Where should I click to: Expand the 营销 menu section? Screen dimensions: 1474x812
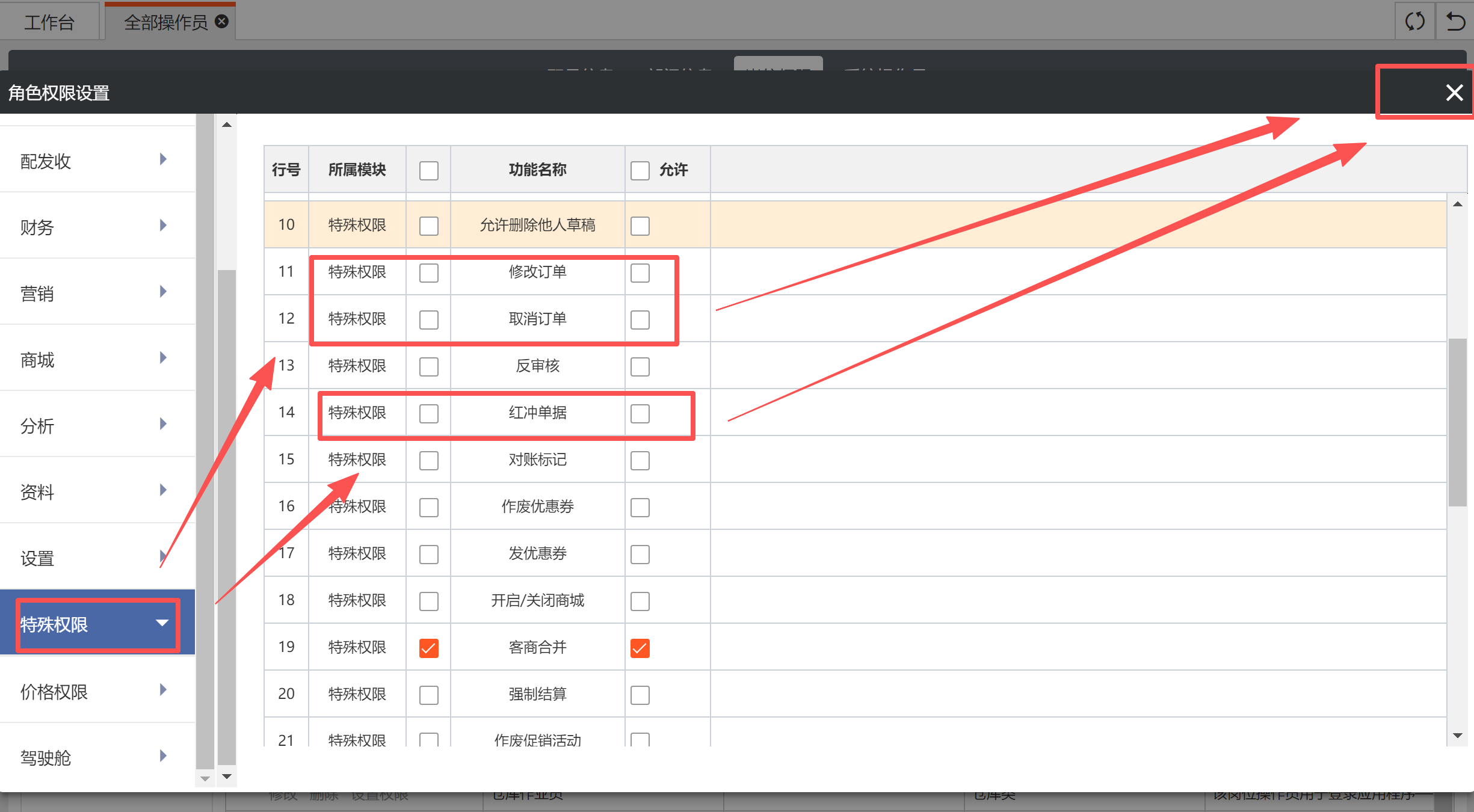point(97,292)
